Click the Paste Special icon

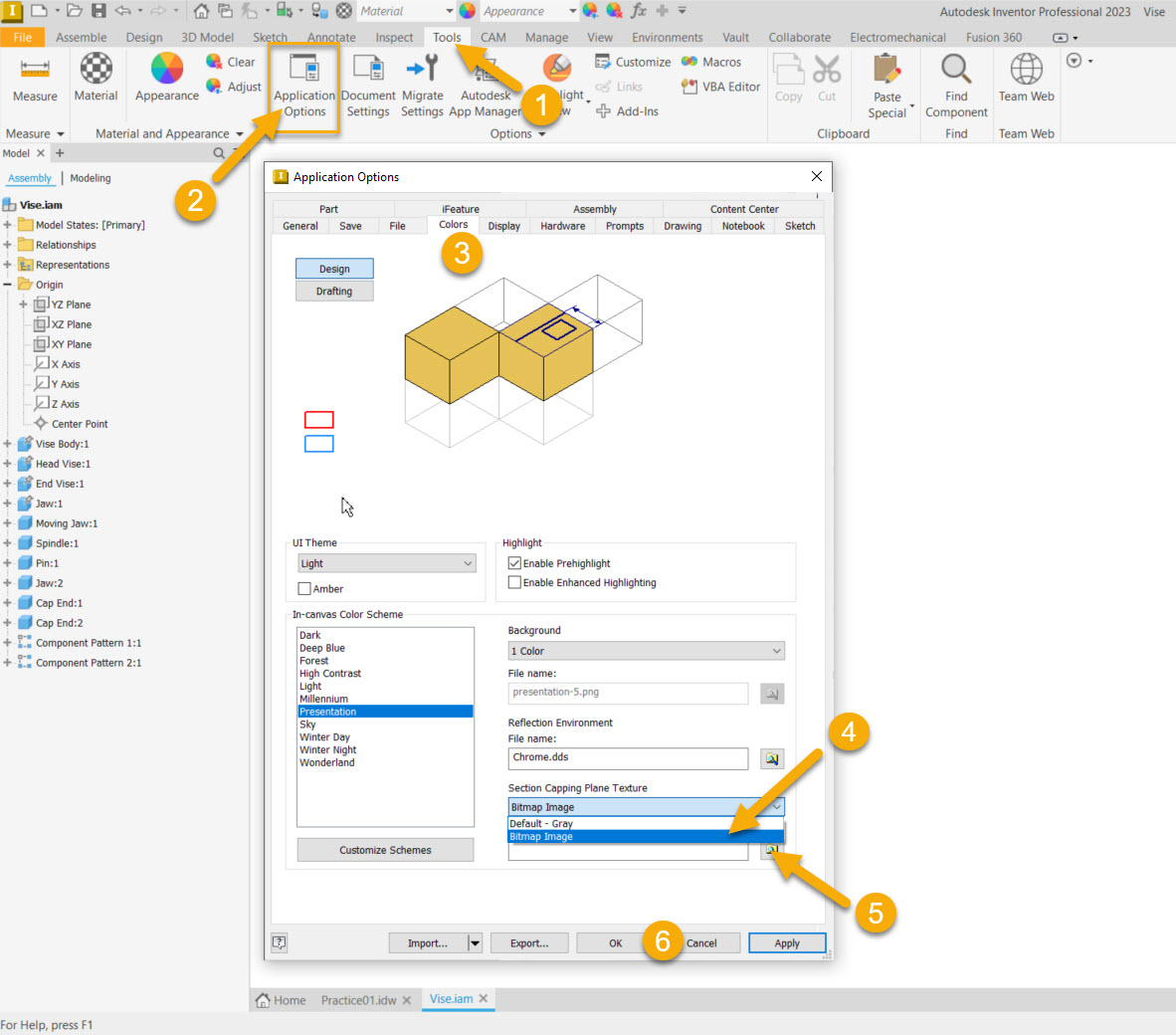885,70
